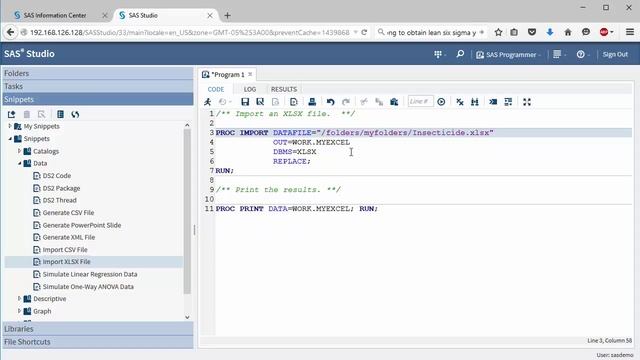640x360 pixels.
Task: Close the Program 1 tab
Action: coord(250,74)
